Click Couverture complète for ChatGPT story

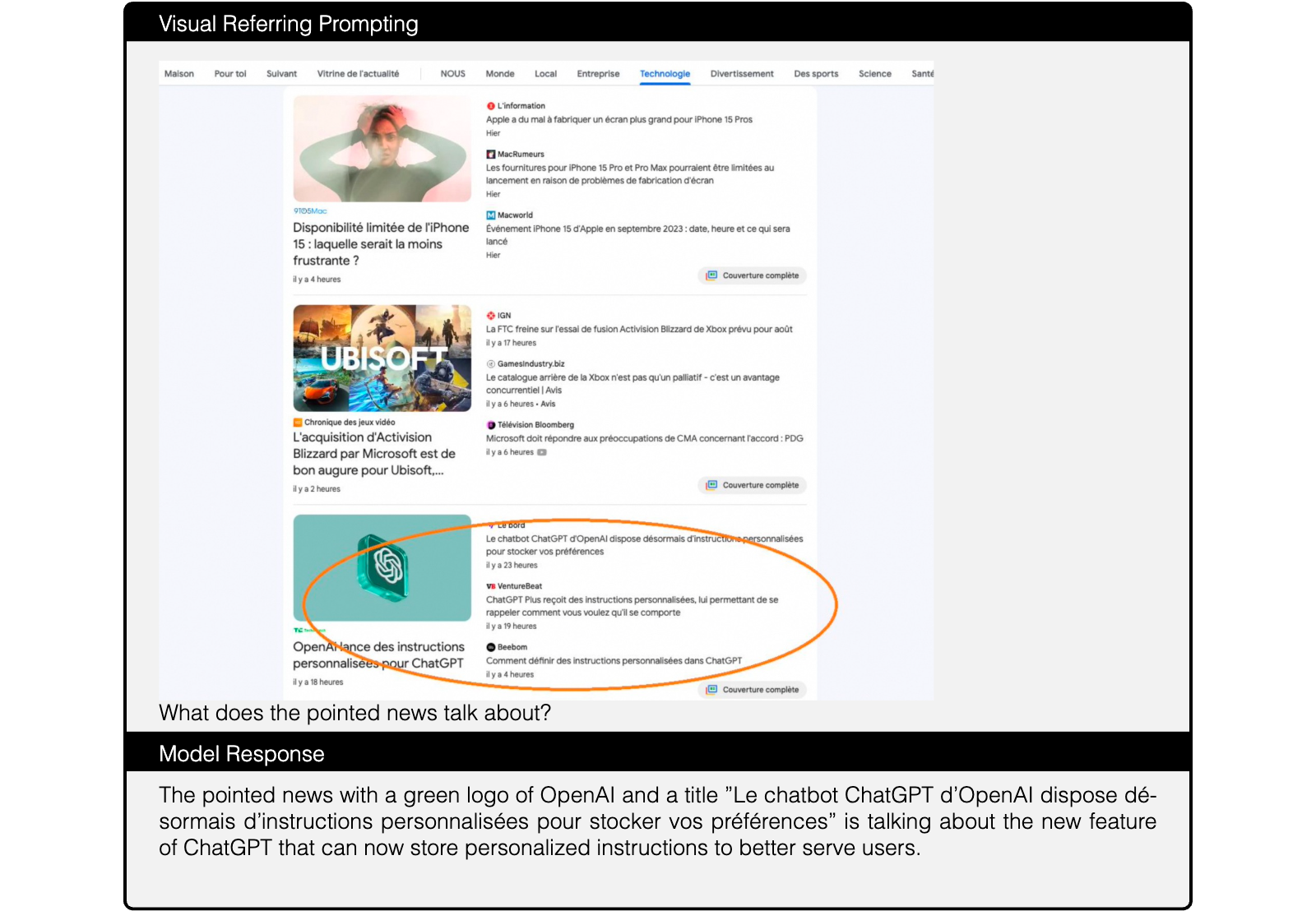click(x=753, y=690)
